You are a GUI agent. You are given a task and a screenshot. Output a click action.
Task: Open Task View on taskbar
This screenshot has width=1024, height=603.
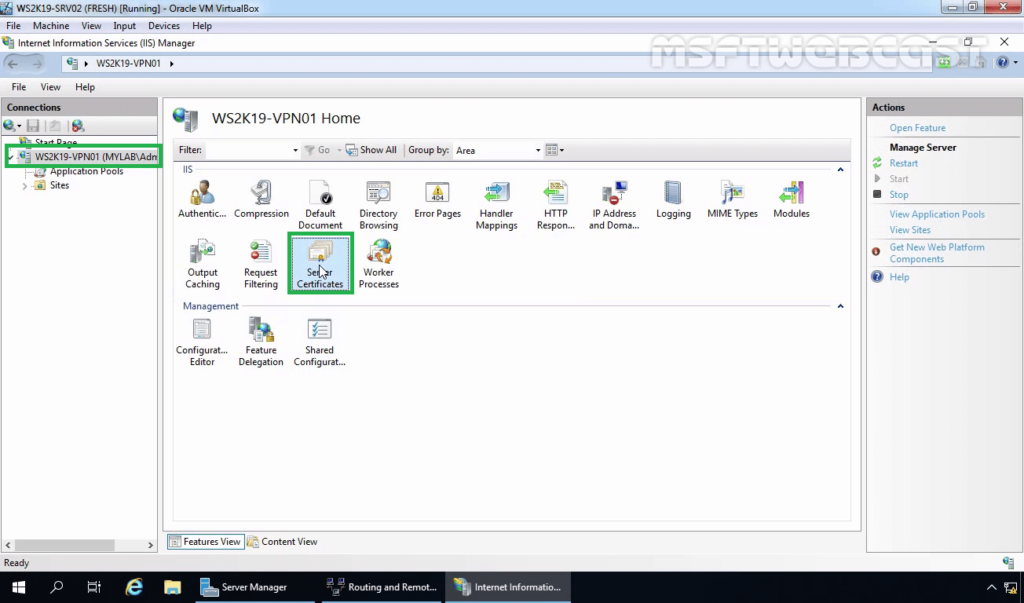(x=94, y=587)
